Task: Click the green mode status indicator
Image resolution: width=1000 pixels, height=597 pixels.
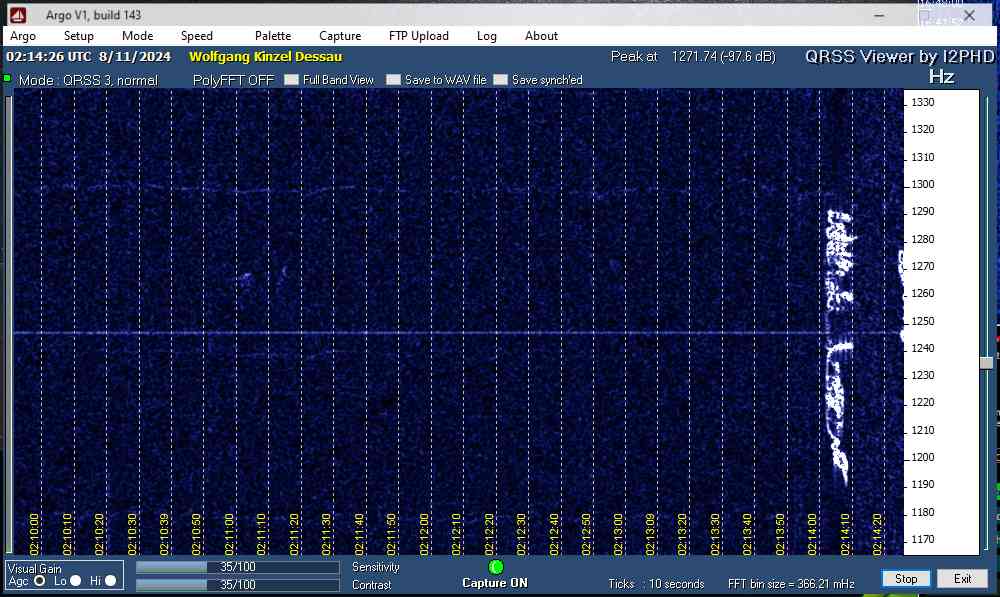Action: point(7,78)
